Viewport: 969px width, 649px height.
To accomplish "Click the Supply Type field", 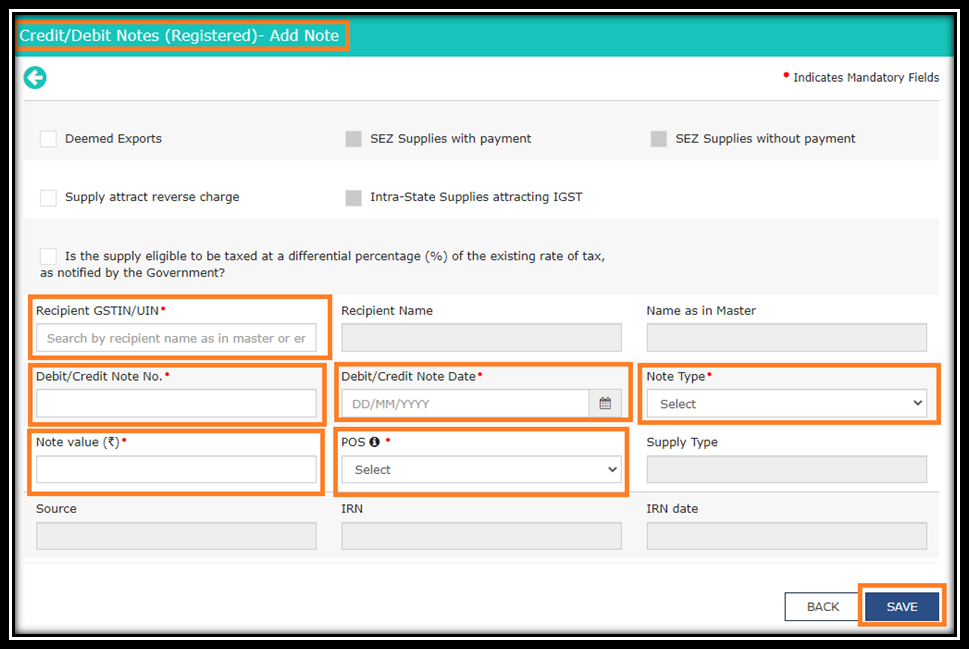I will point(787,470).
